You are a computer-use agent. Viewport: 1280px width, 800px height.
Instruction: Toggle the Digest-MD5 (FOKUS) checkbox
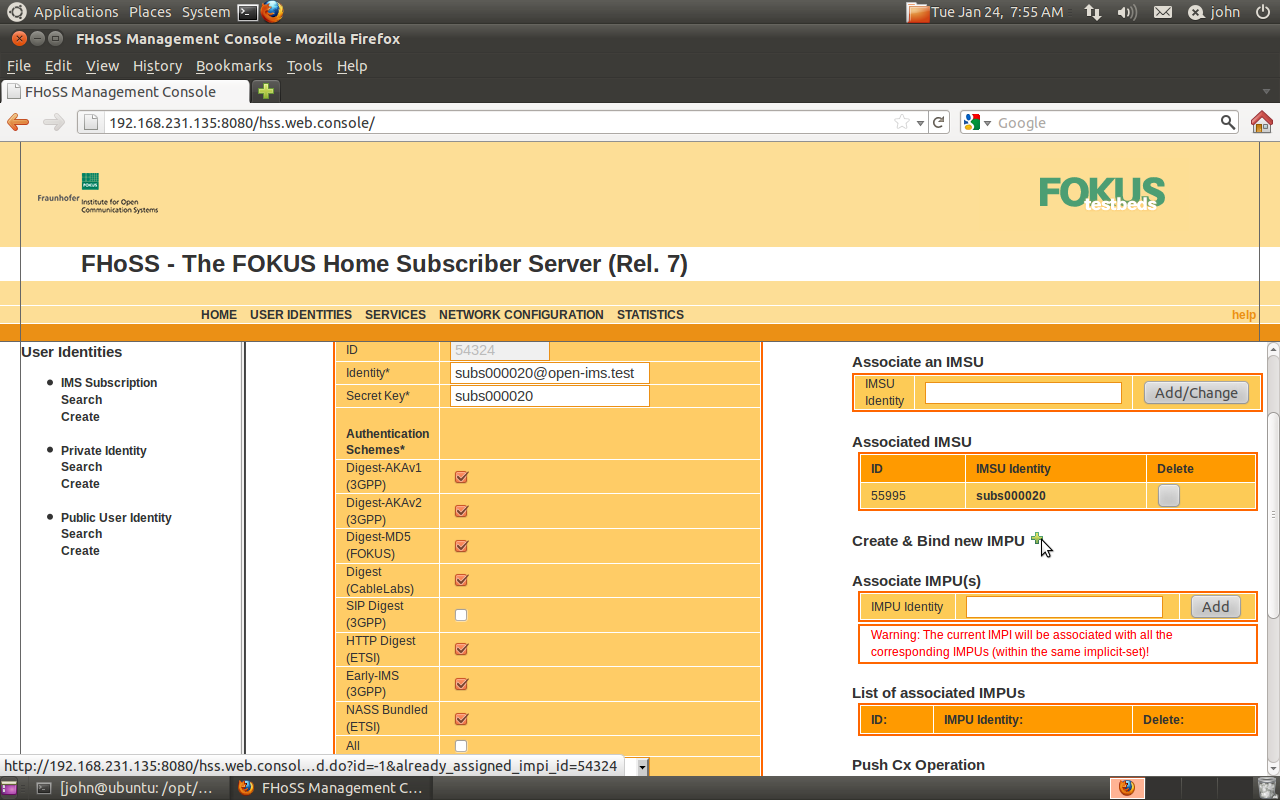pyautogui.click(x=461, y=546)
